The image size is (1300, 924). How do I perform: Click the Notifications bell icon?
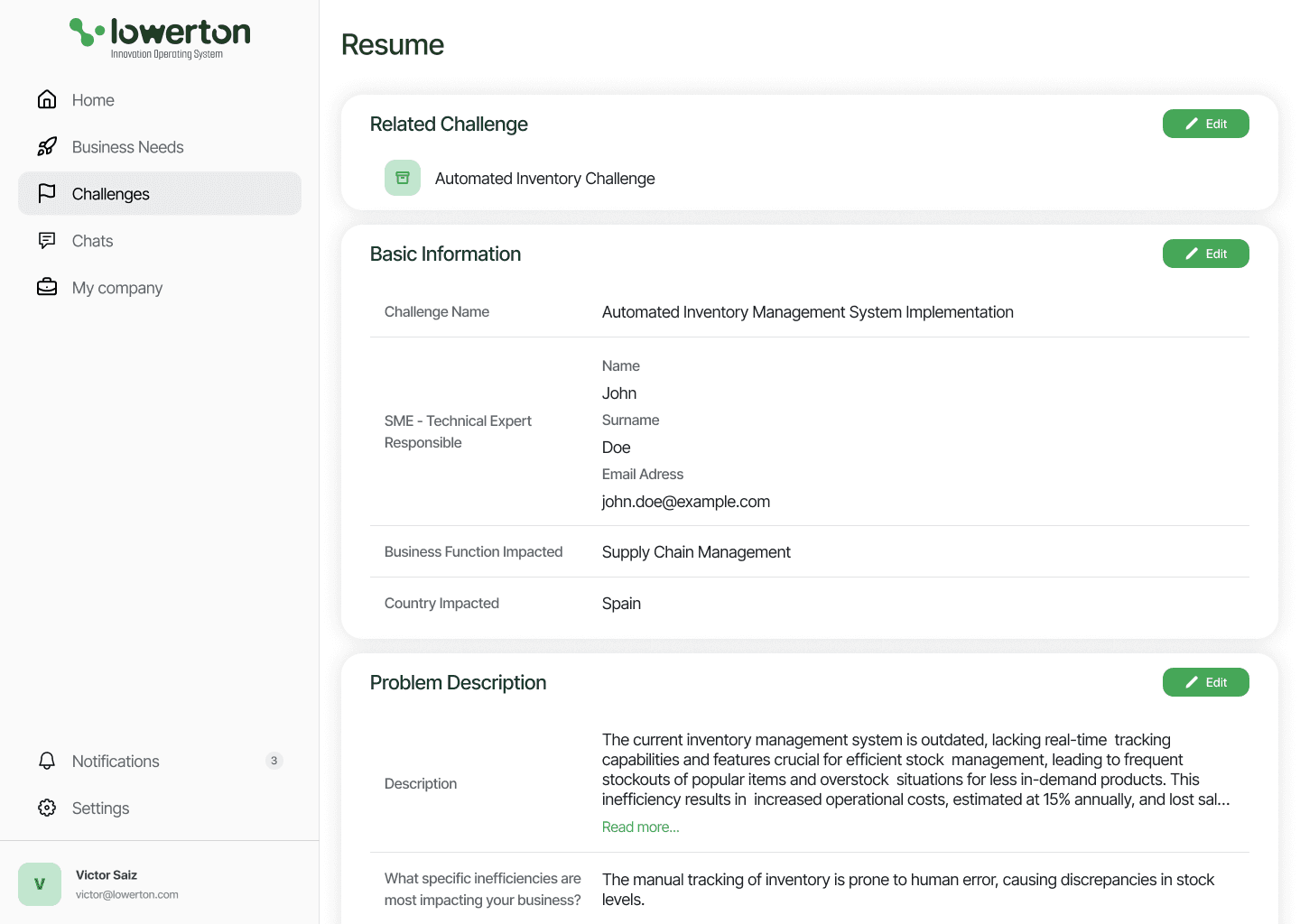click(47, 761)
